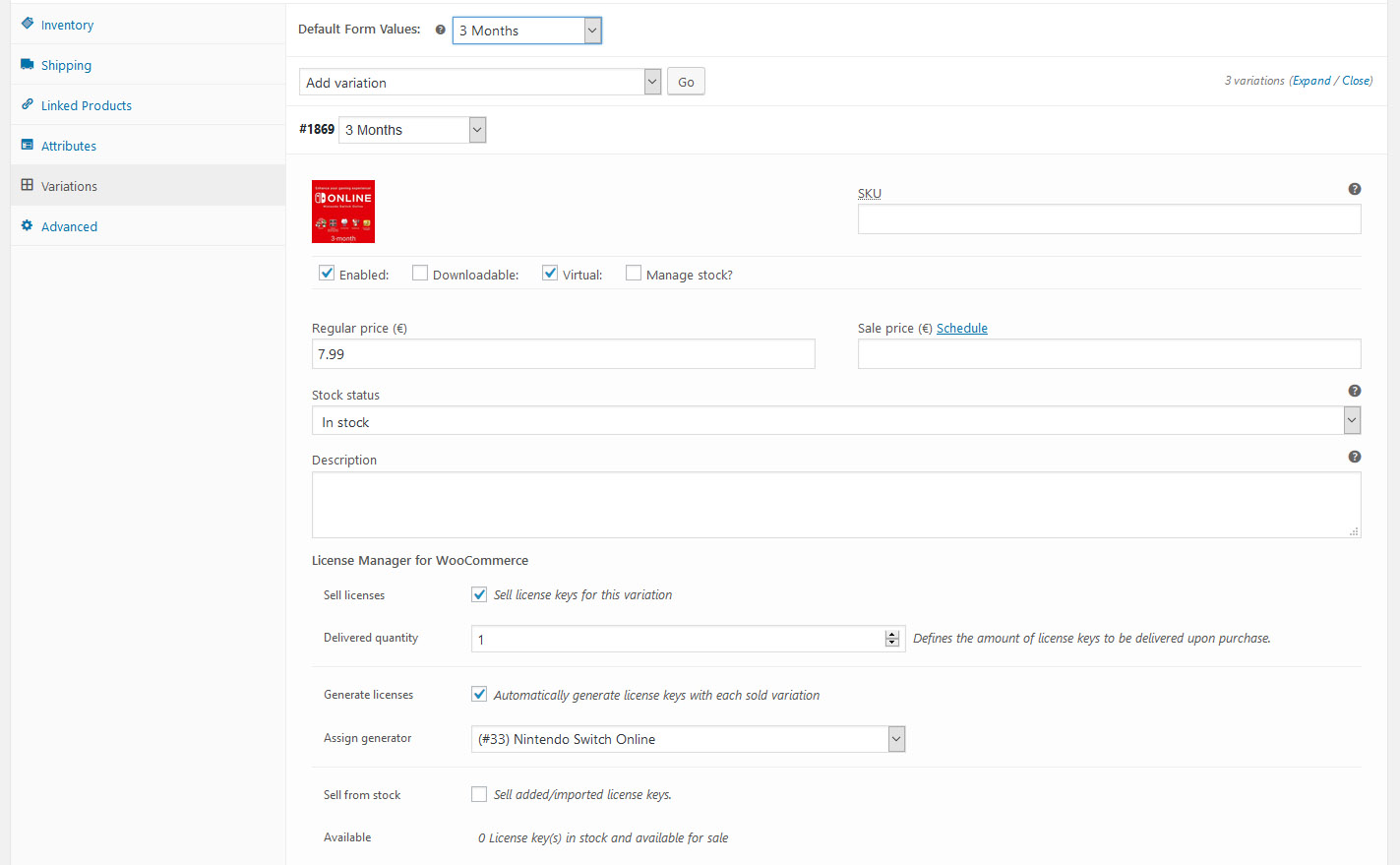
Task: Open the Stock status dropdown
Action: point(835,421)
